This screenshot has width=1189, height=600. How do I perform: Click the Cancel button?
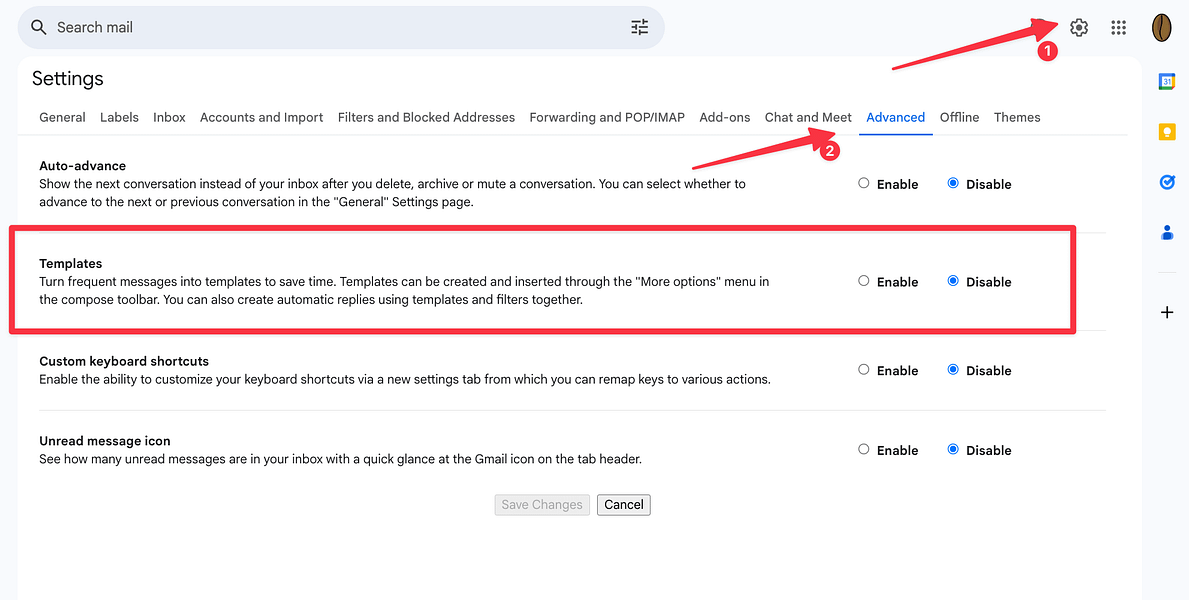623,505
